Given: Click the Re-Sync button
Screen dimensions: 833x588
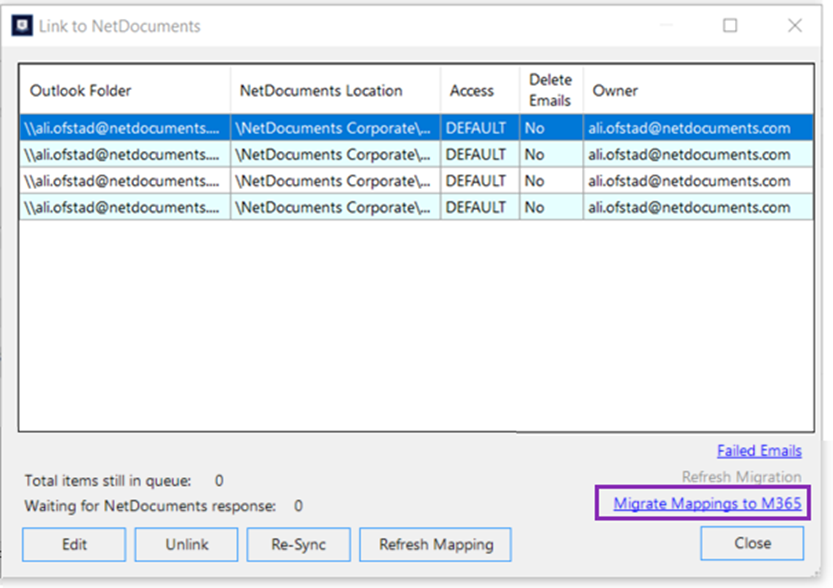Looking at the screenshot, I should click(297, 544).
